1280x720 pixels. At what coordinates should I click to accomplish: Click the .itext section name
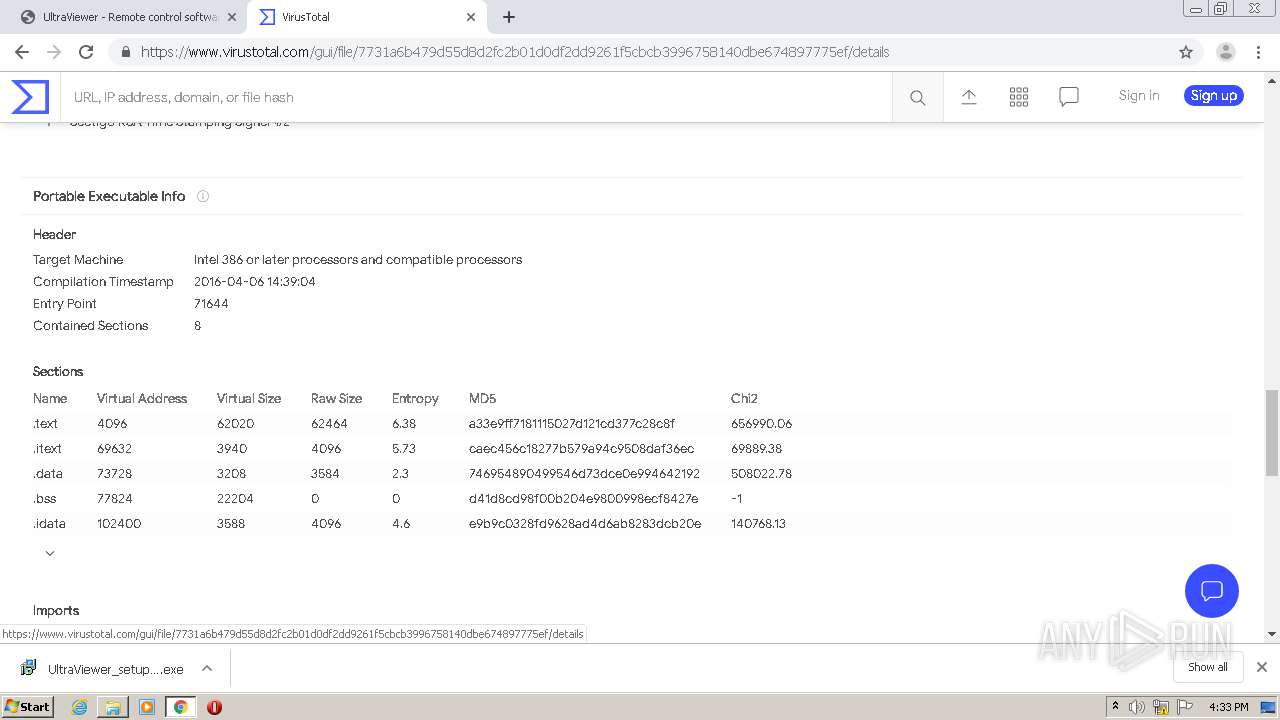click(x=47, y=449)
